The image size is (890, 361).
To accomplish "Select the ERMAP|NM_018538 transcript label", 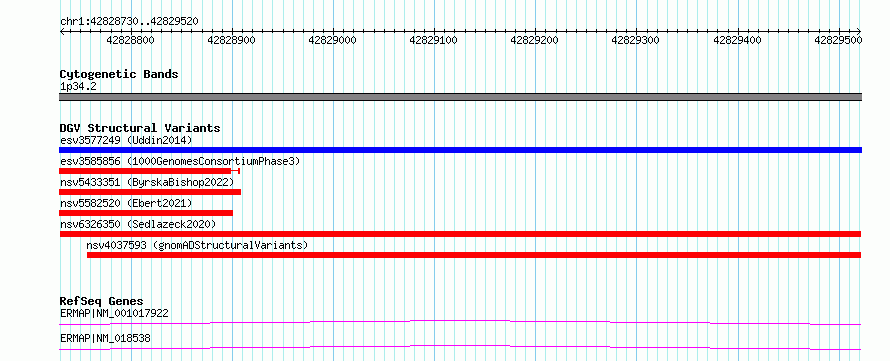I will click(105, 338).
